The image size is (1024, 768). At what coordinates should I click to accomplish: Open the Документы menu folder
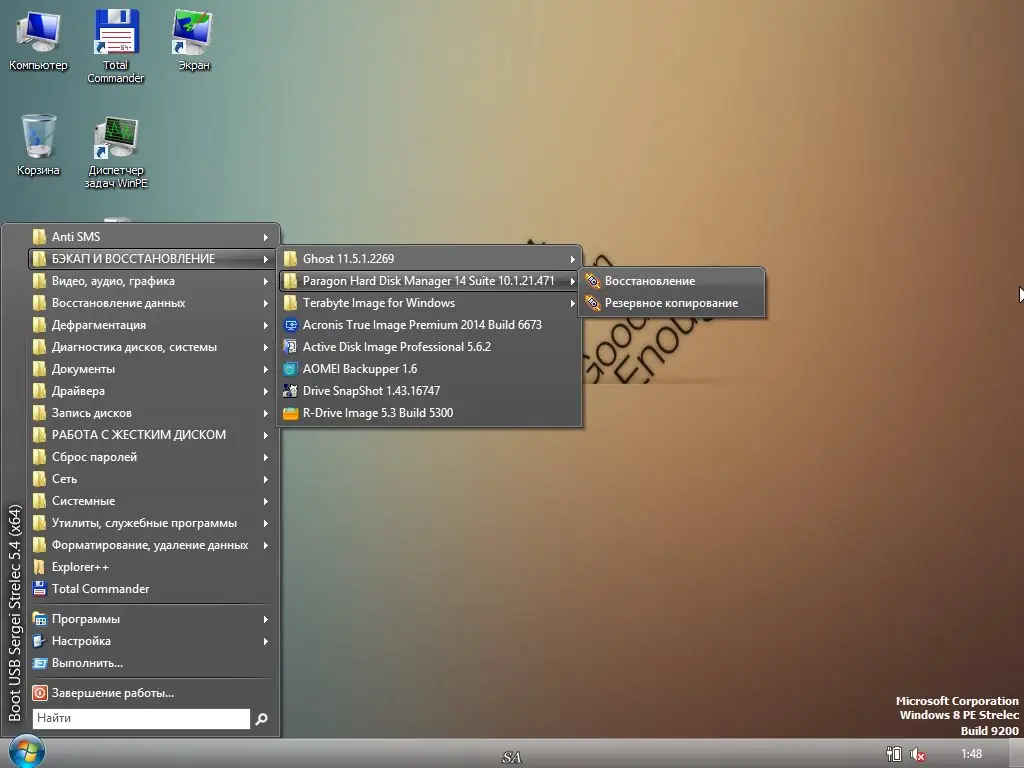[x=152, y=369]
